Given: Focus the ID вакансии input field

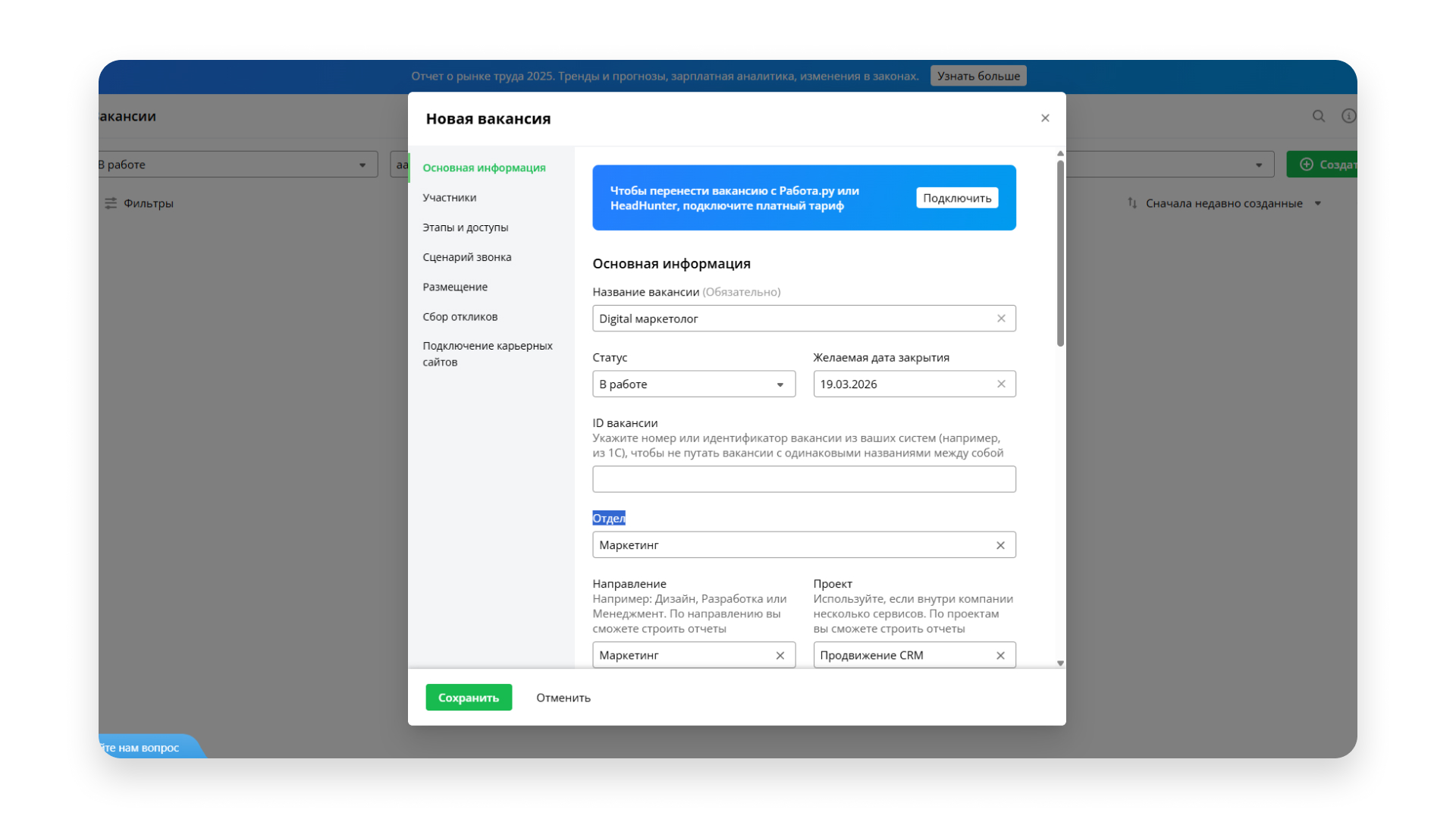Looking at the screenshot, I should click(803, 479).
